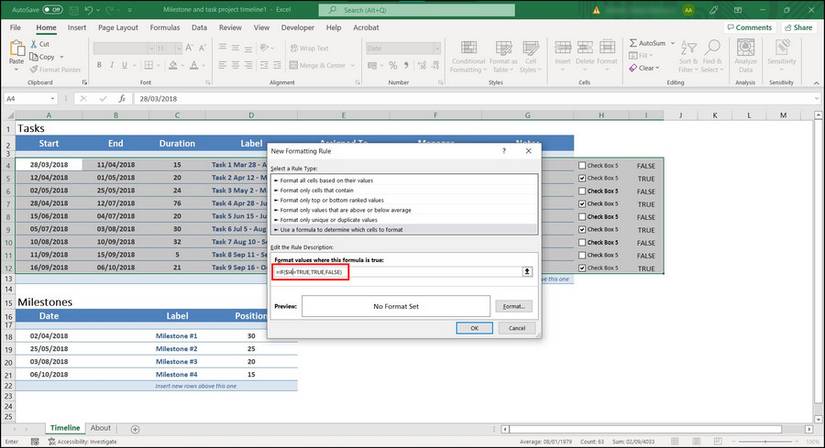Tick the Check Box 5 in row 4
The height and width of the screenshot is (448, 825).
(x=582, y=165)
